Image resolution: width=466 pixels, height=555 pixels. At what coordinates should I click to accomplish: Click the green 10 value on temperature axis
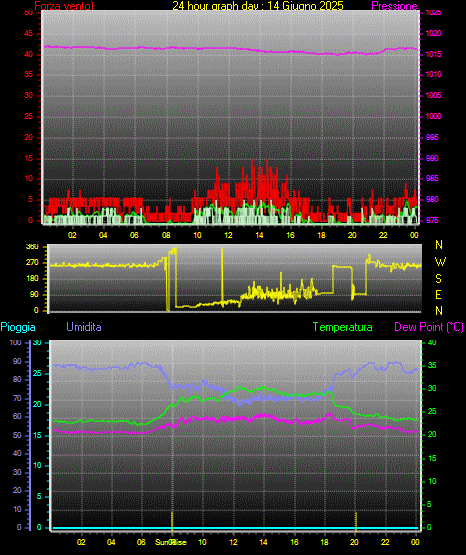[x=432, y=481]
